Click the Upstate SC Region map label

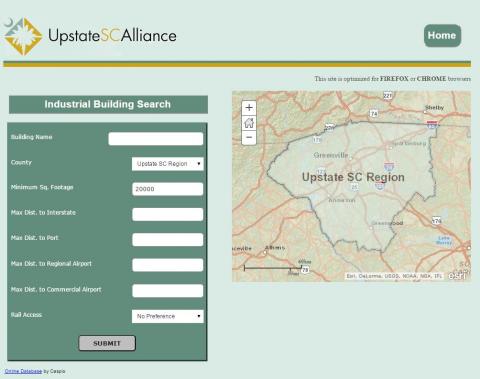[x=353, y=177]
